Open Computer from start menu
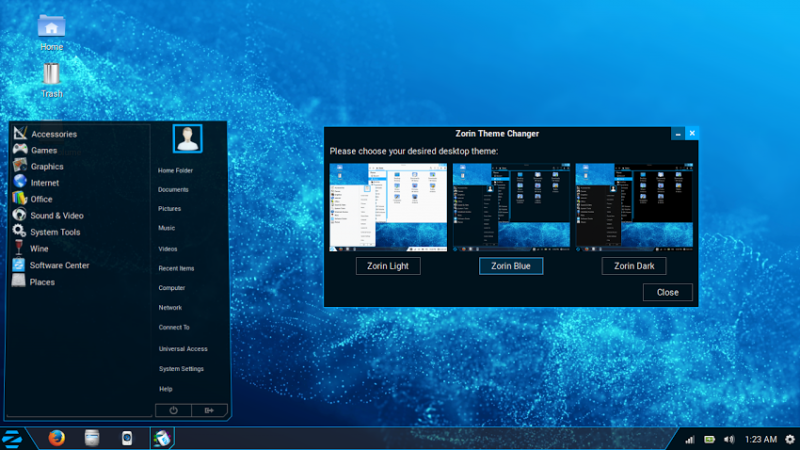 [171, 288]
